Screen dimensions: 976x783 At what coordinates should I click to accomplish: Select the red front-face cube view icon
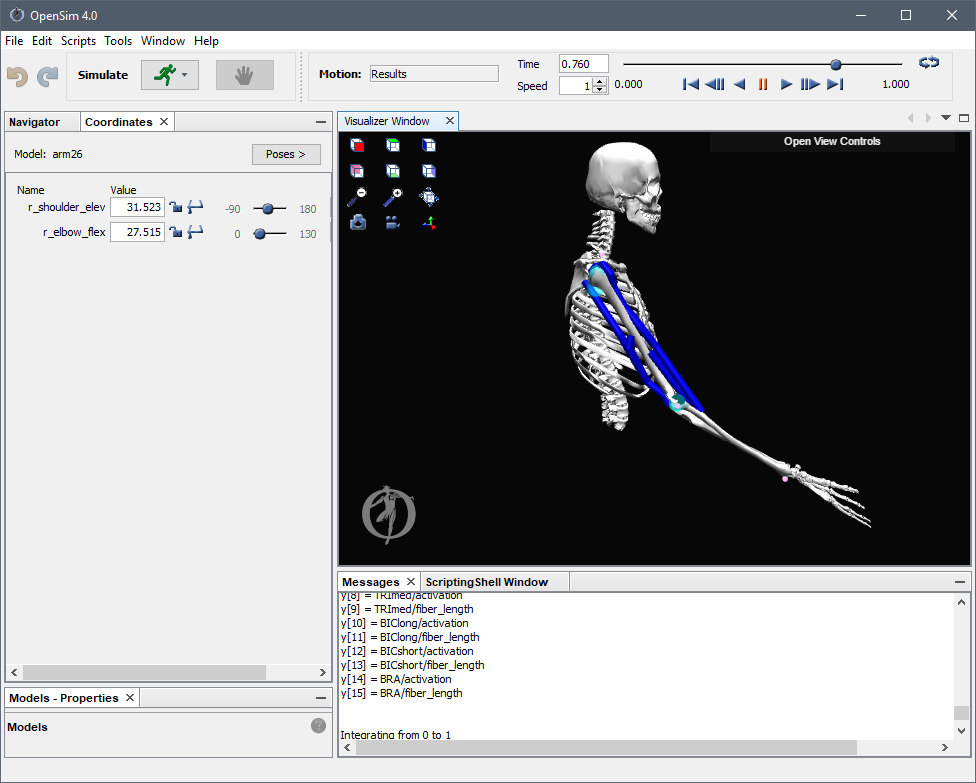(357, 145)
